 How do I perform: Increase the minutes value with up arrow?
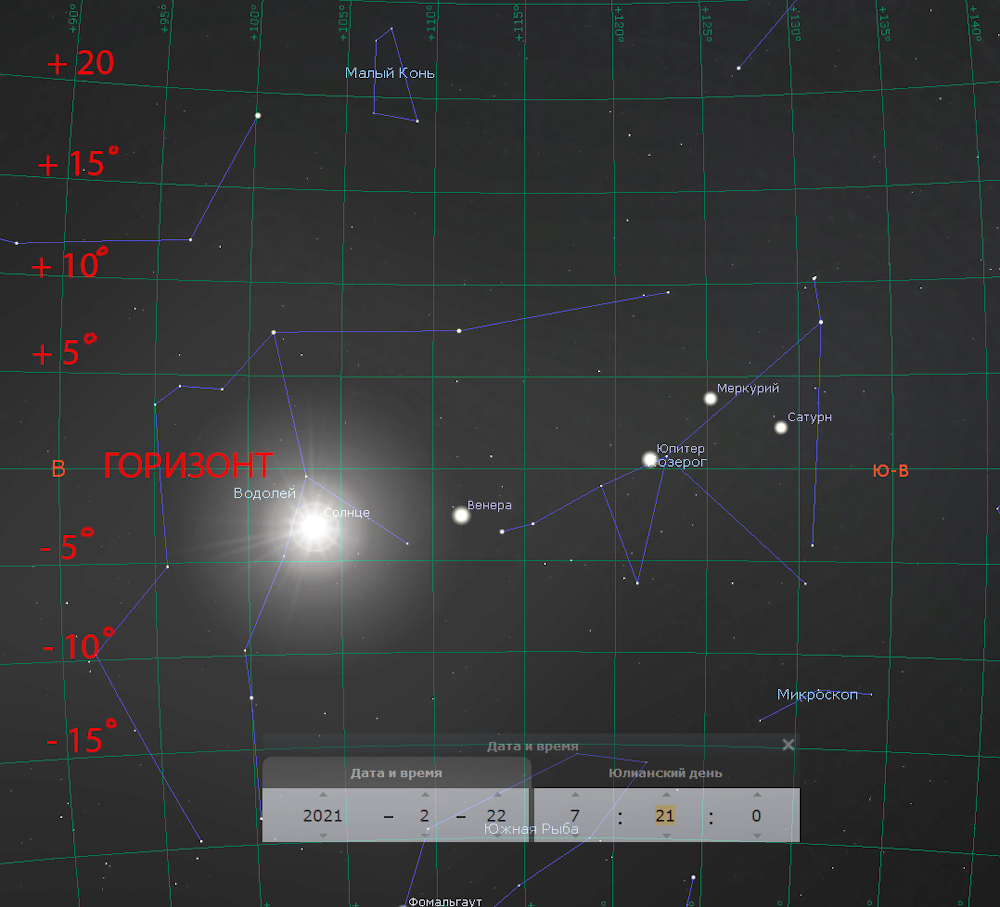(666, 795)
